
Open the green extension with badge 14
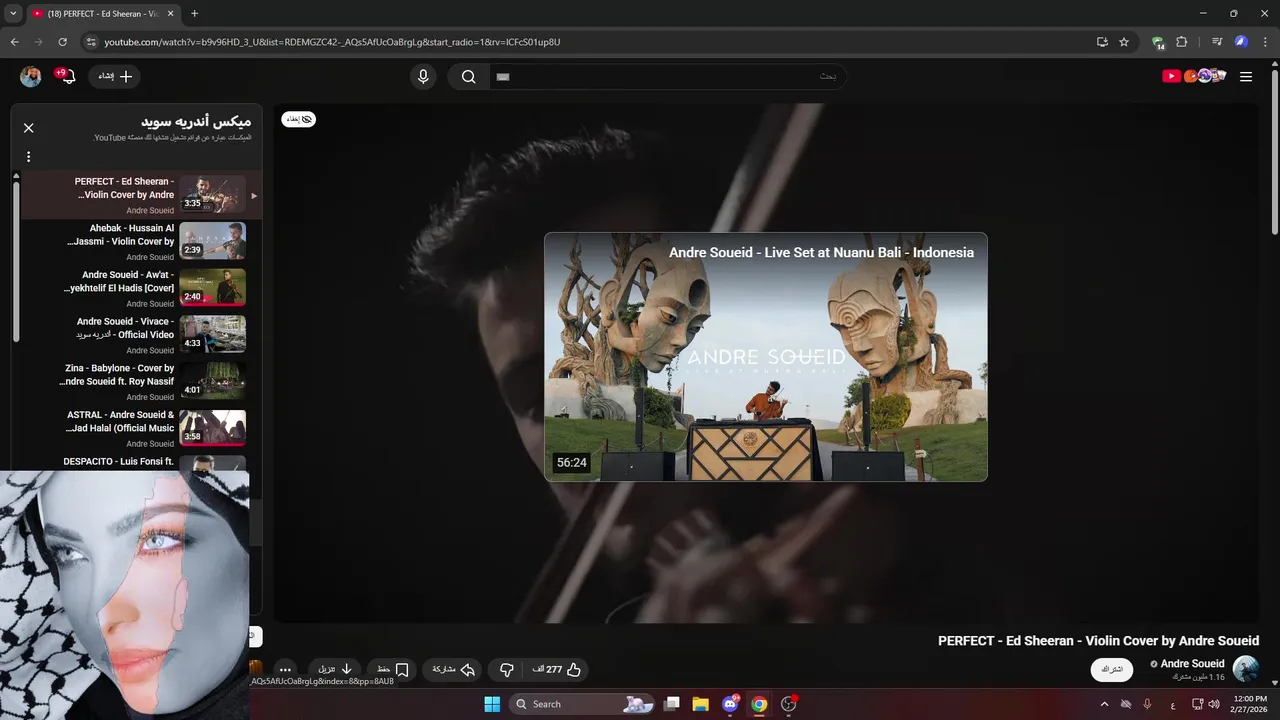(x=1158, y=43)
